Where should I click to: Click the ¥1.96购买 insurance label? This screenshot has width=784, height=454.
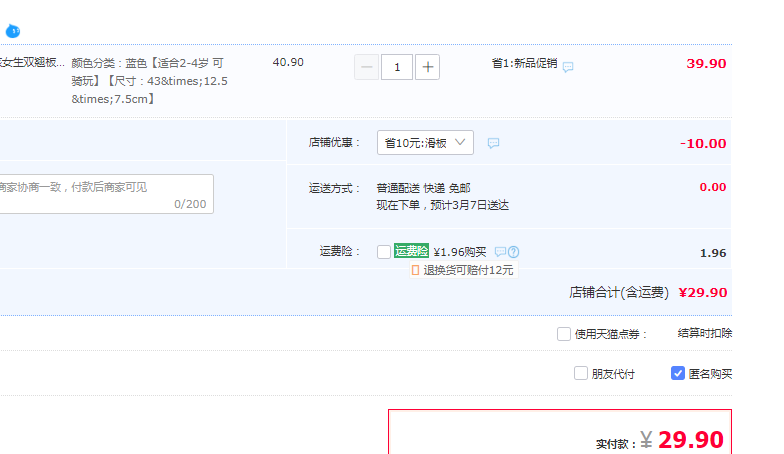pos(460,252)
